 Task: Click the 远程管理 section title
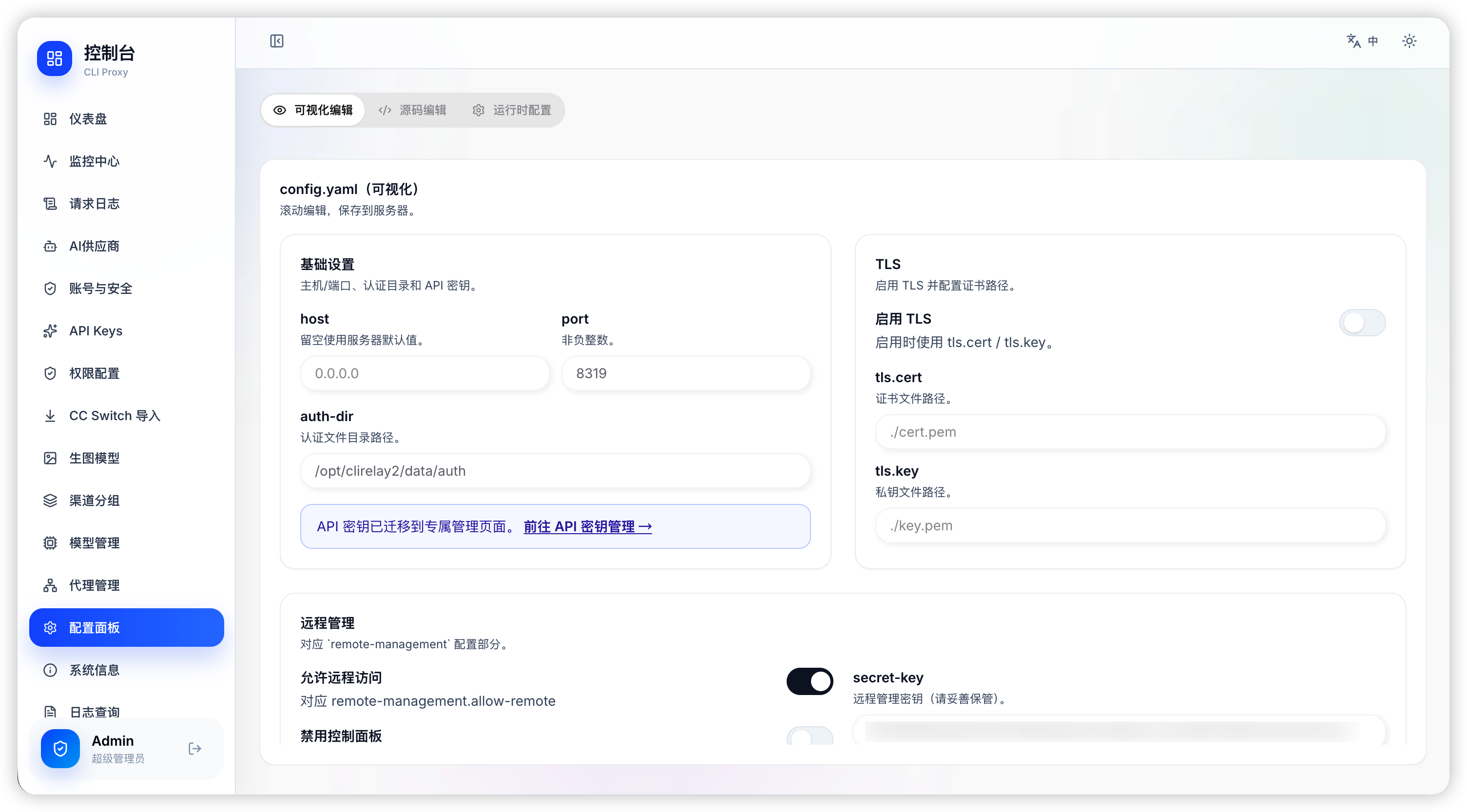click(328, 622)
